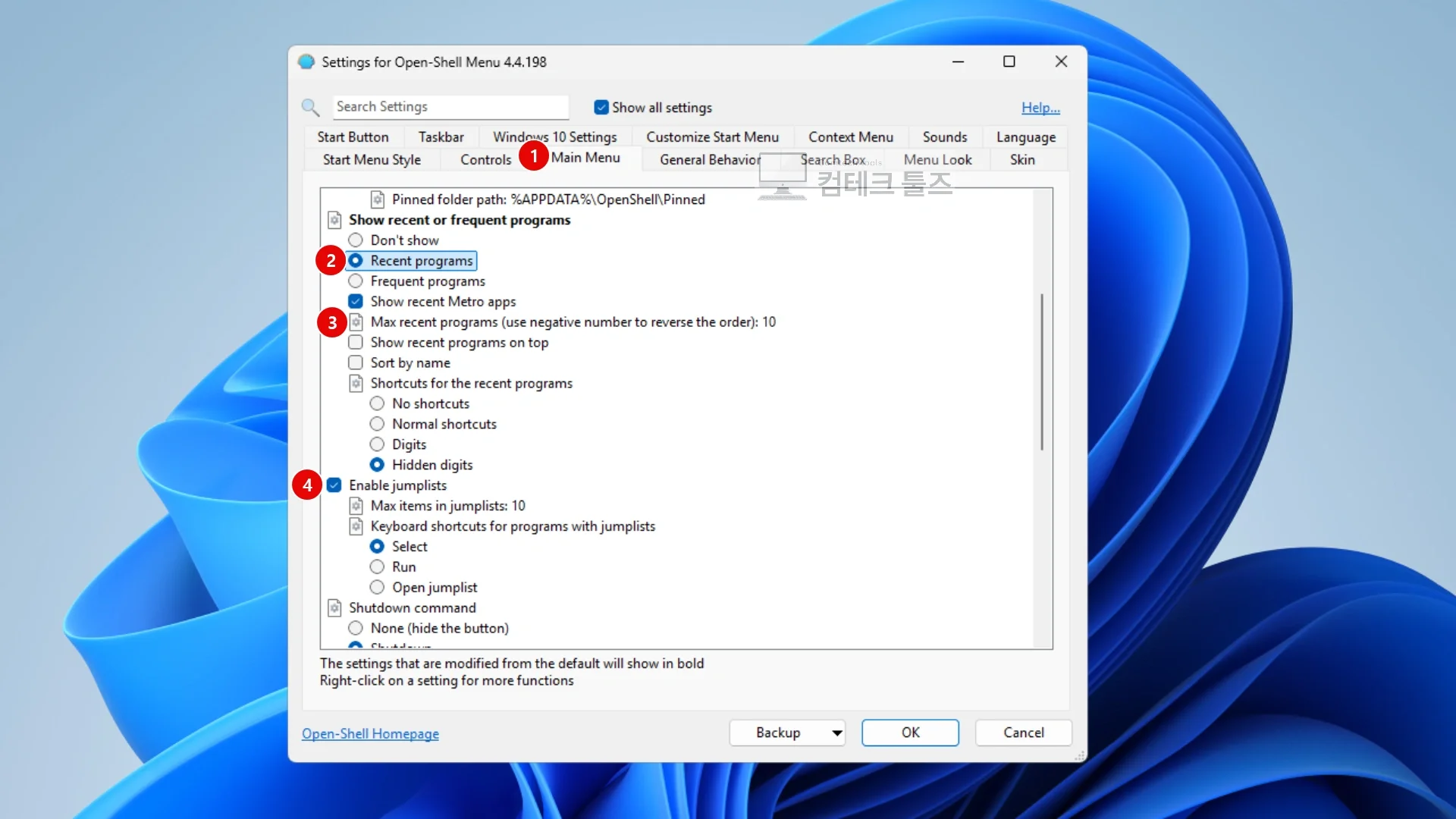Select the 'Frequent programs' radio option
The image size is (1456, 819).
tap(356, 281)
